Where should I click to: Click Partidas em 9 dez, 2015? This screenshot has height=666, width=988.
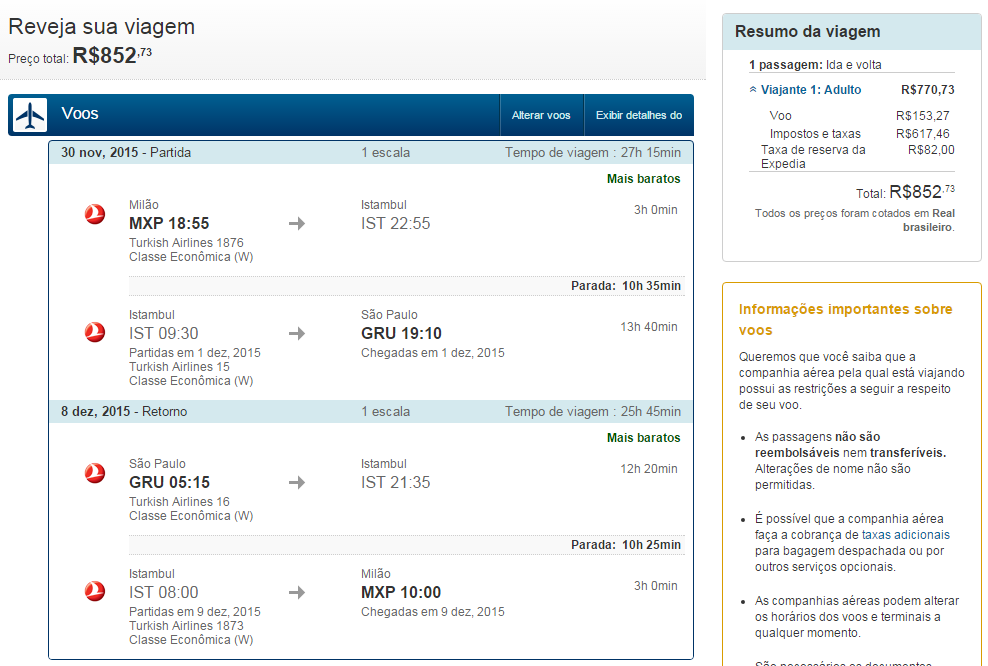pyautogui.click(x=195, y=612)
